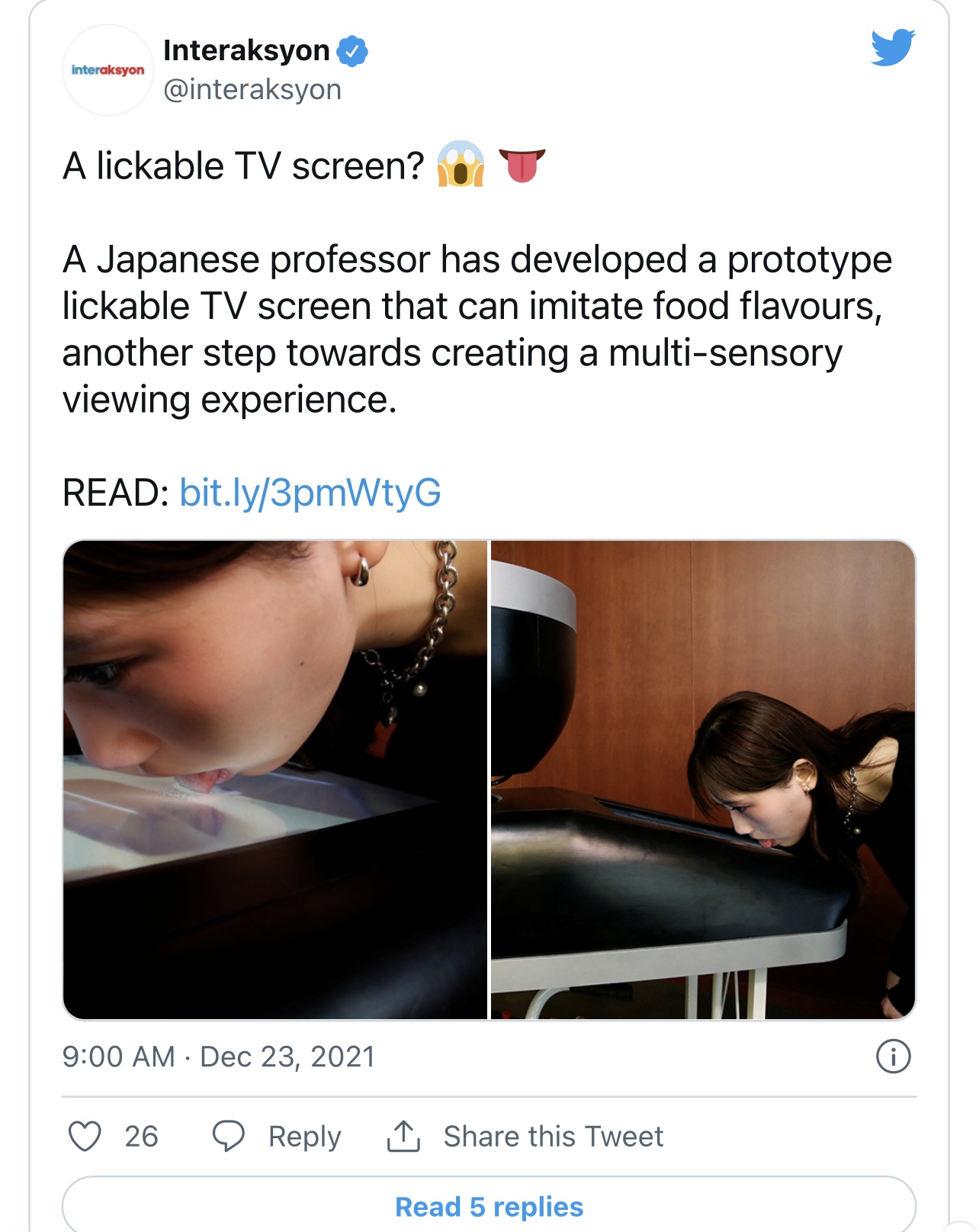Open the bit.ly/3pmWtyG link

310,492
